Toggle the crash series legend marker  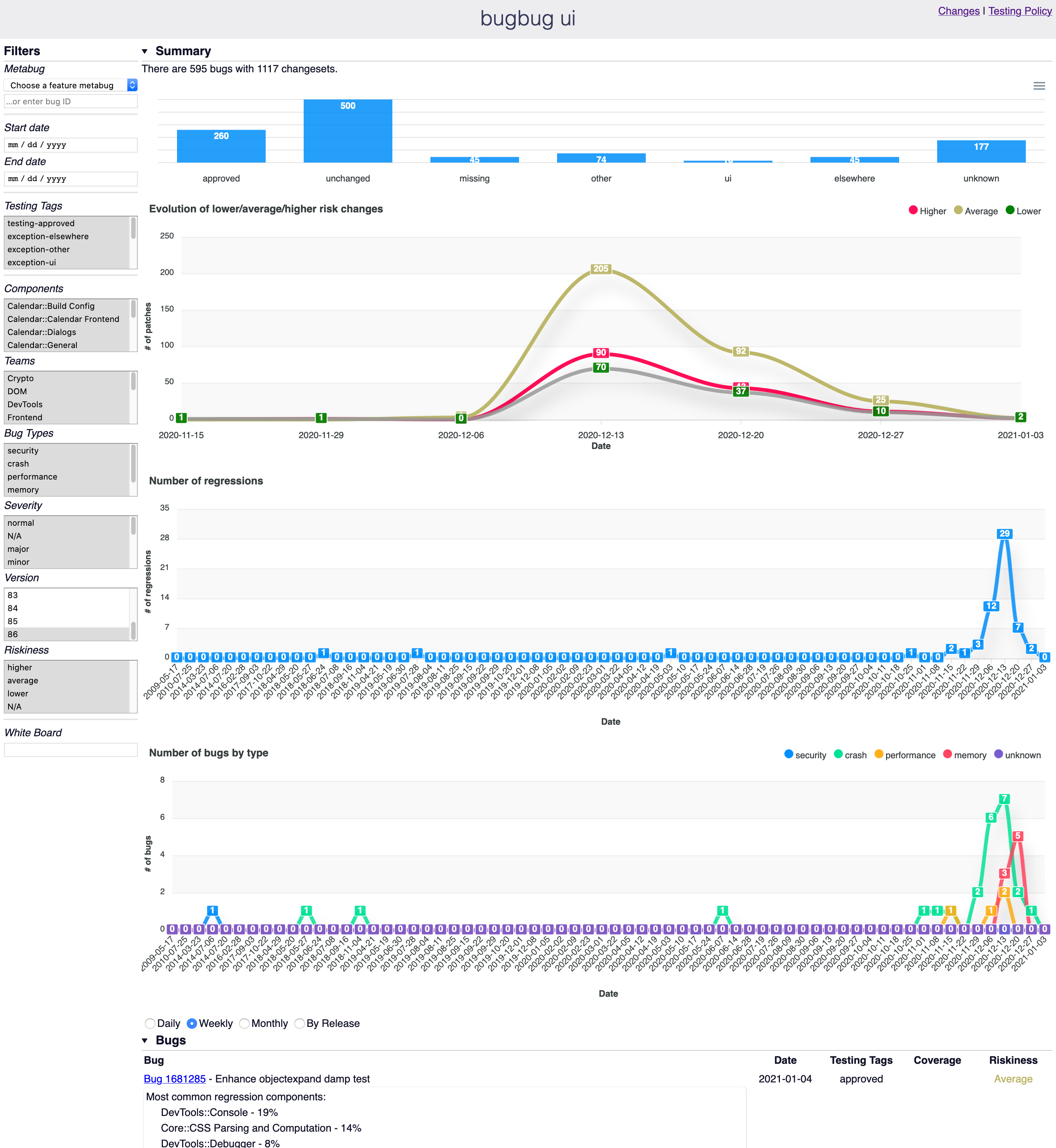point(838,754)
